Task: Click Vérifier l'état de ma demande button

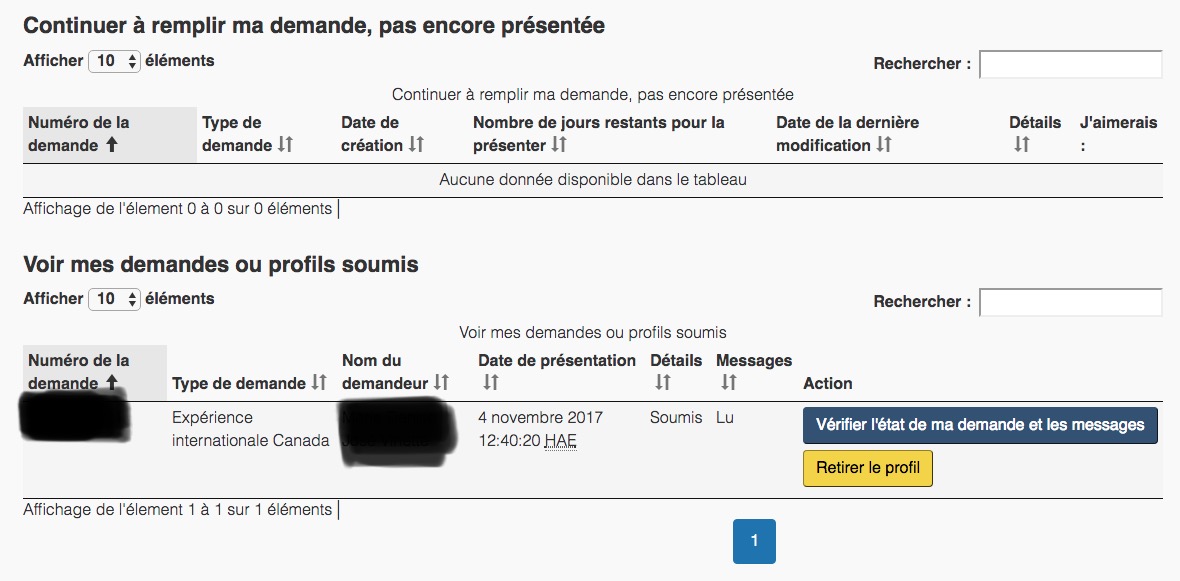Action: pyautogui.click(x=980, y=425)
